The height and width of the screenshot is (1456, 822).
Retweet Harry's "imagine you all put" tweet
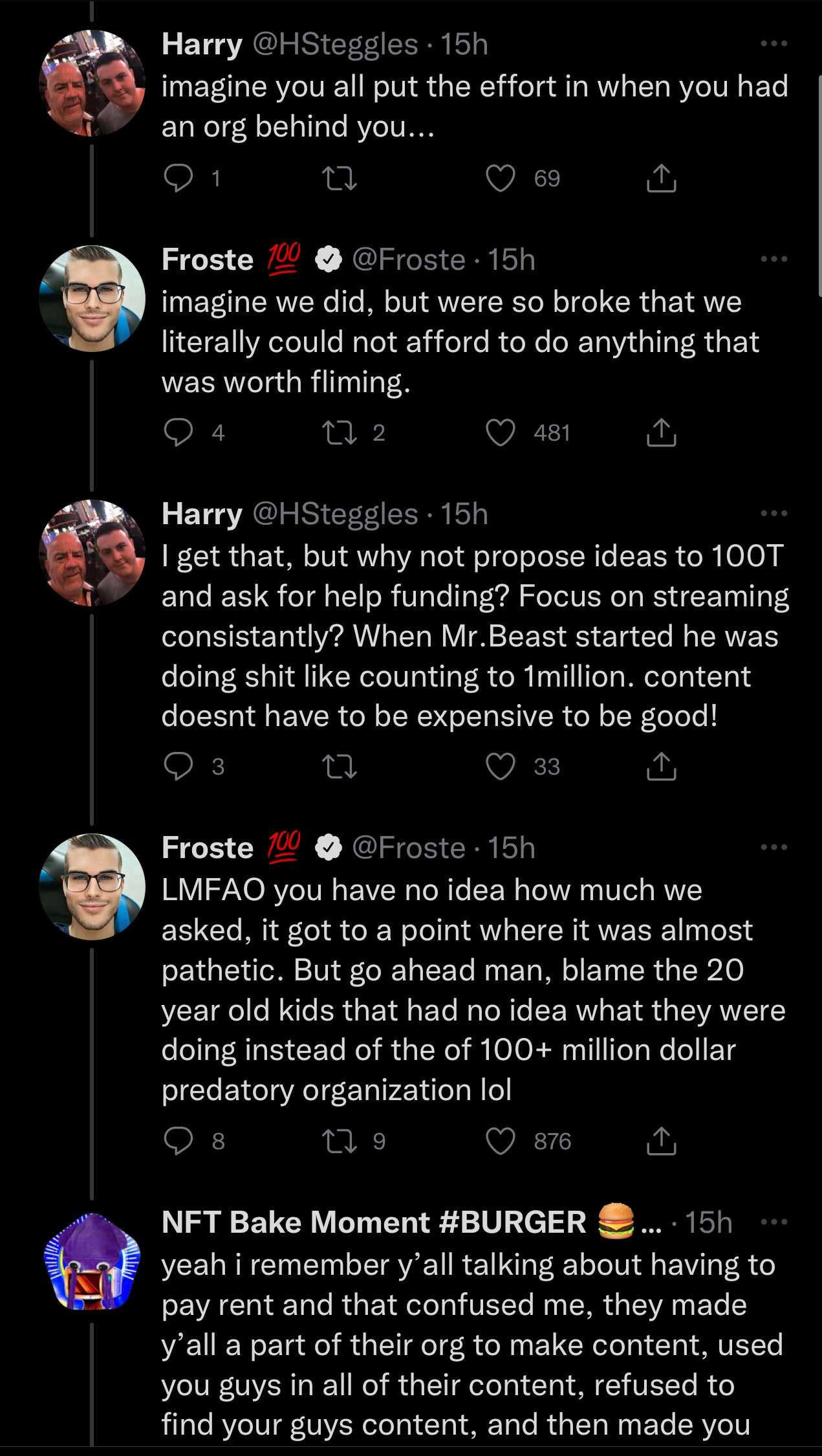(x=340, y=178)
